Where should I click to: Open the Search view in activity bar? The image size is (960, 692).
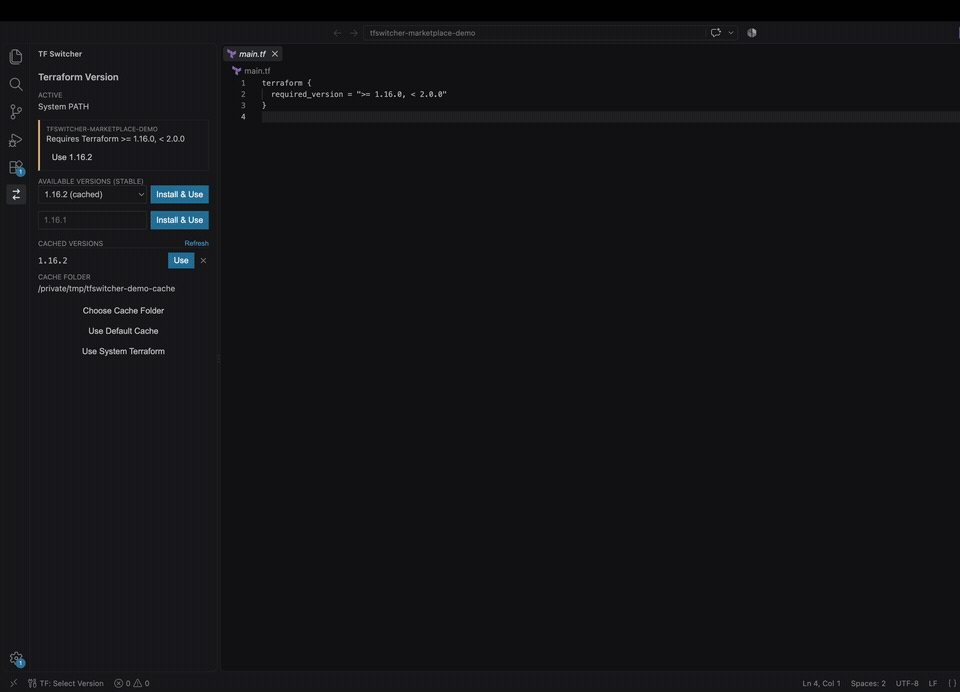point(16,84)
